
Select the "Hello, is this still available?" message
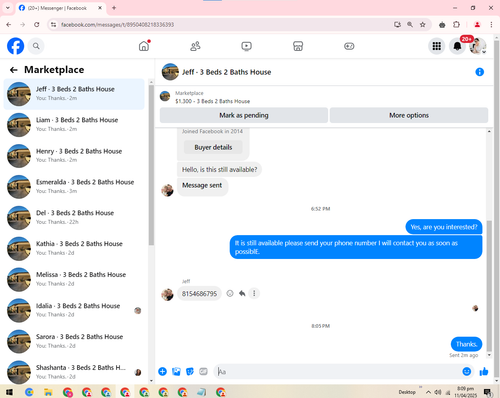click(x=219, y=170)
